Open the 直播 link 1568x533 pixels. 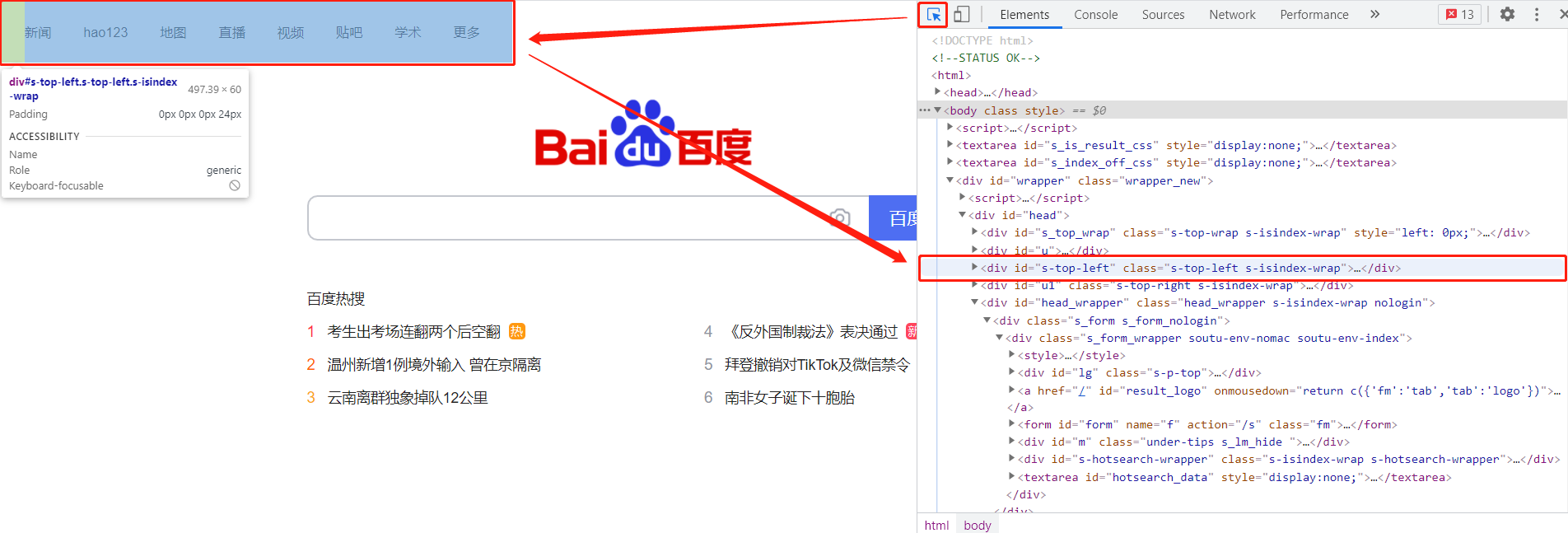(x=232, y=32)
